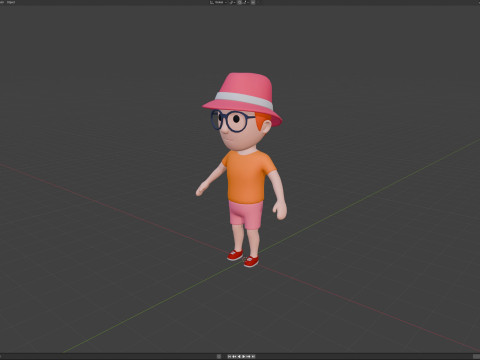Open the Object menu in viewport header
480x360 pixels.
[x=11, y=2]
